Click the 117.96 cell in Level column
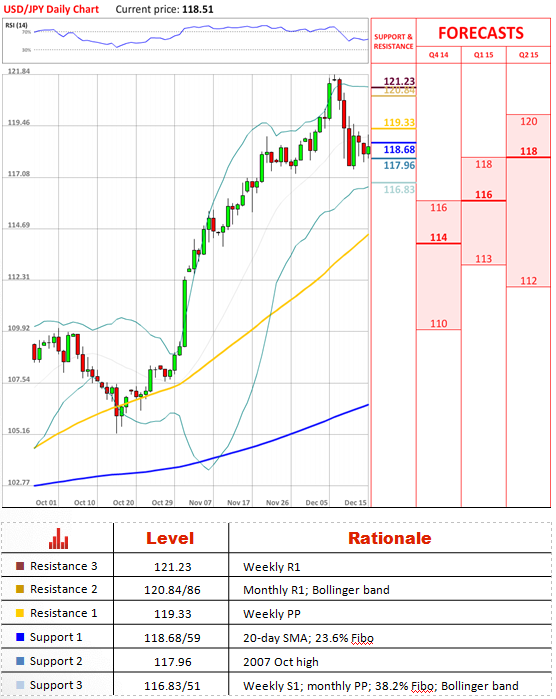 (x=173, y=662)
